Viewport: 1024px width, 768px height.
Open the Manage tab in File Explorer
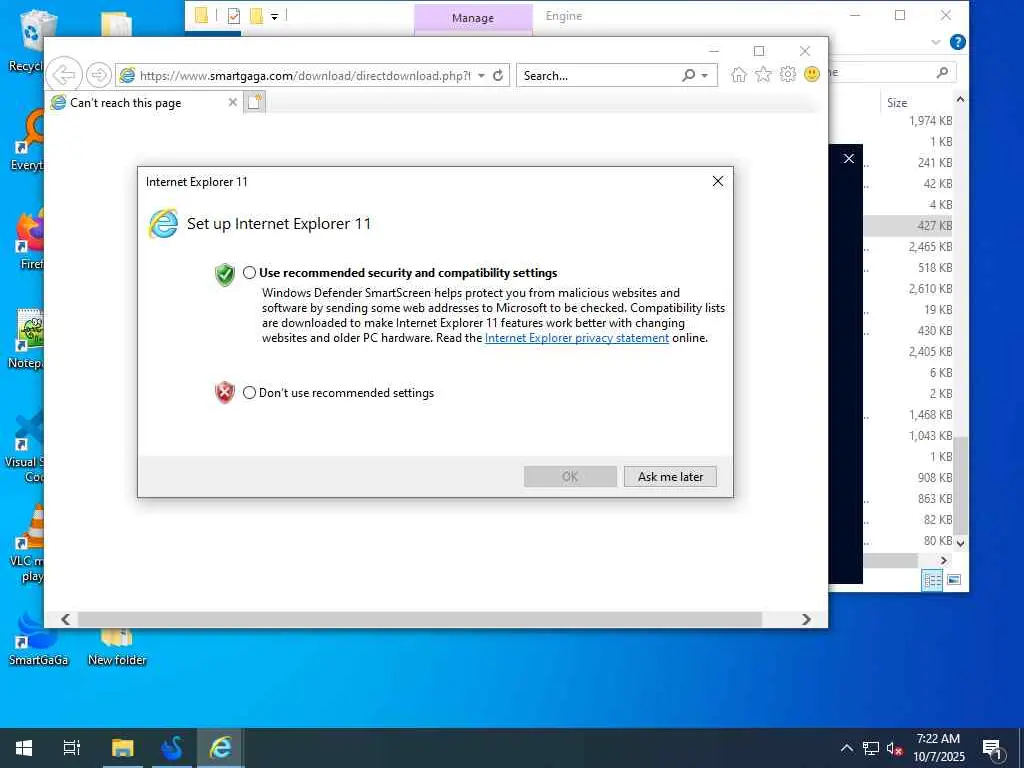point(473,18)
